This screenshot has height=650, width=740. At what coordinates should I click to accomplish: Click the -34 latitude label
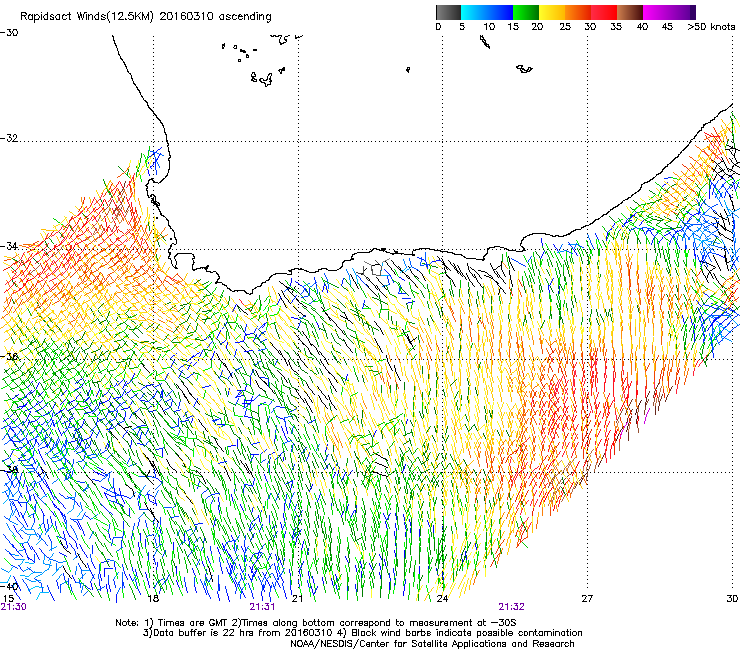tap(9, 246)
